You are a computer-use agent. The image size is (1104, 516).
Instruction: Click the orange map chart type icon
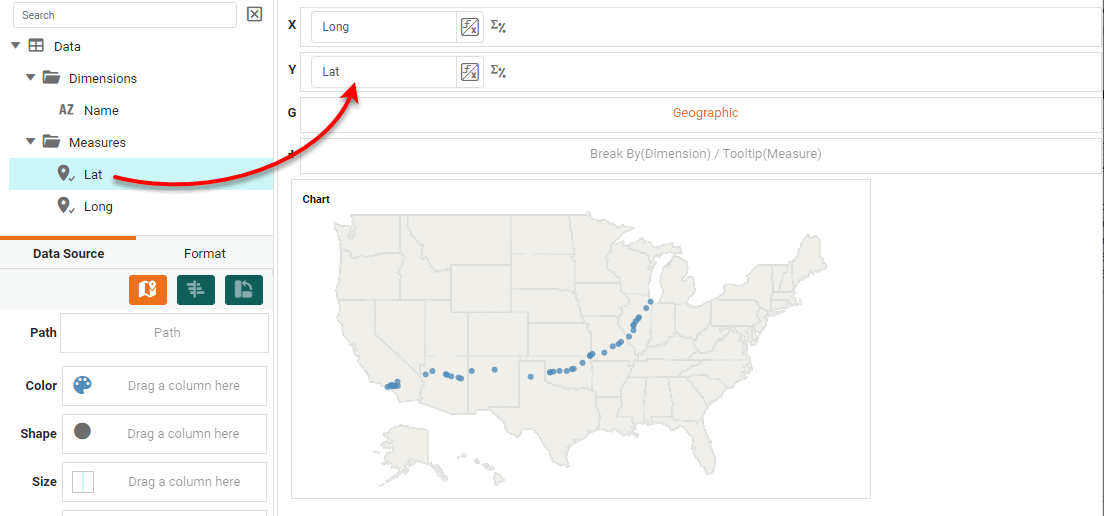pyautogui.click(x=147, y=290)
